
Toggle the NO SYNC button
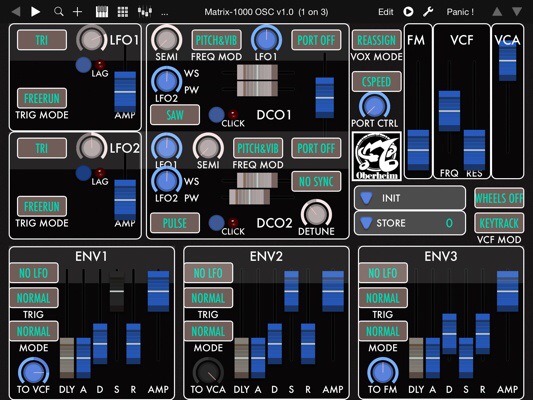click(316, 181)
